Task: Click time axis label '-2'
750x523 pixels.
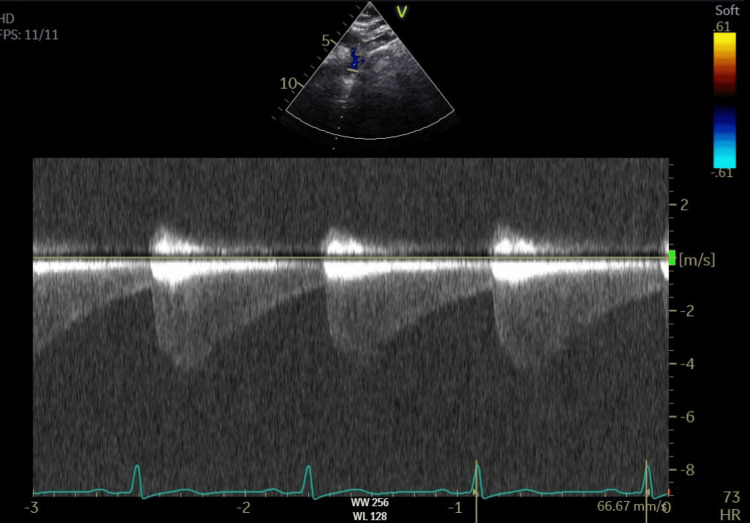Action: (x=243, y=508)
